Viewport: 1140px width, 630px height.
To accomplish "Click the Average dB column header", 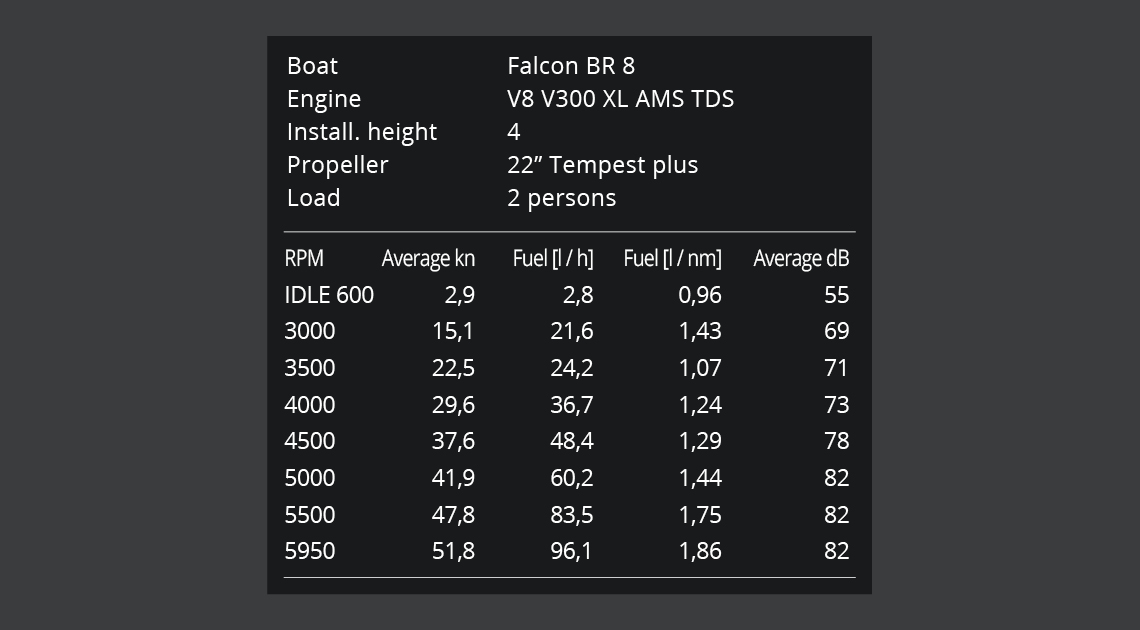I will point(801,258).
